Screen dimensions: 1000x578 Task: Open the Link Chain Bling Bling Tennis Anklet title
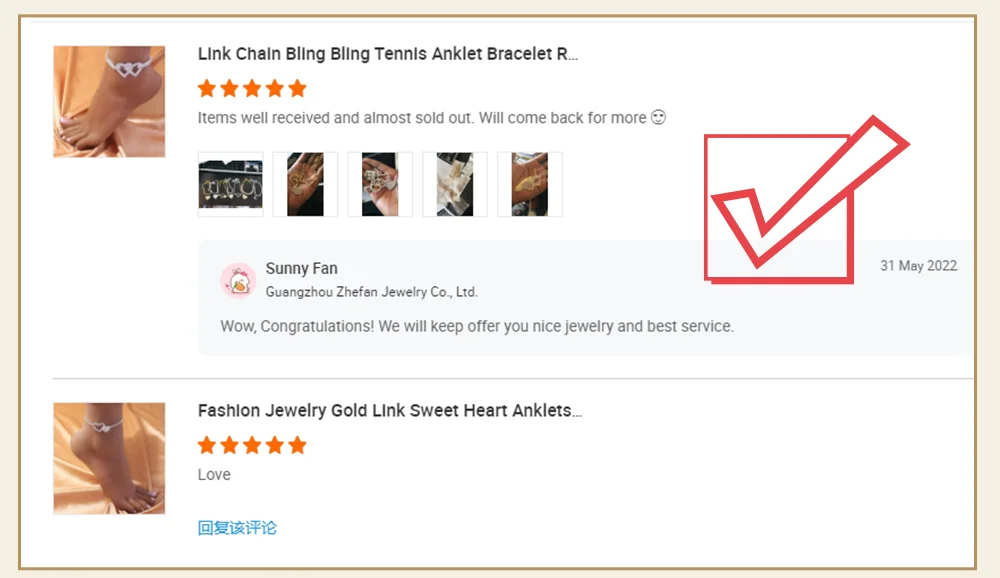tap(388, 54)
